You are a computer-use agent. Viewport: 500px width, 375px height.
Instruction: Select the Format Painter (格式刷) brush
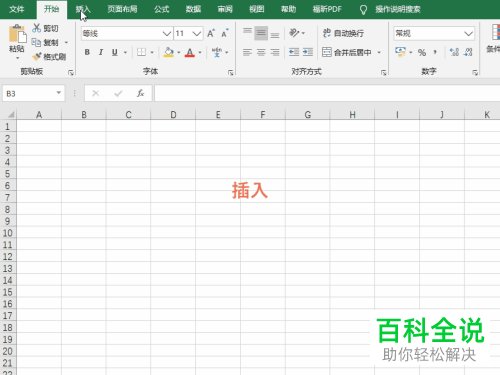click(x=37, y=57)
